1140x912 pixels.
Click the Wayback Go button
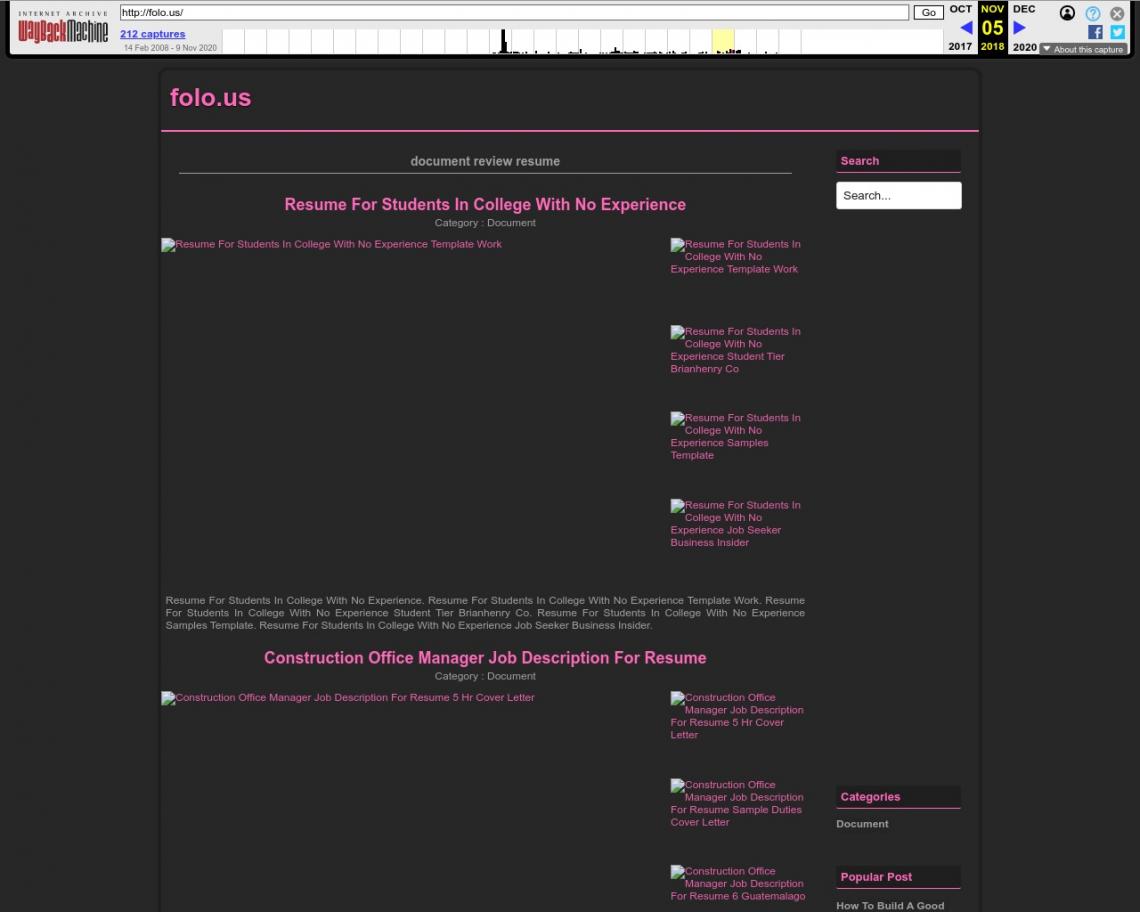(x=928, y=12)
